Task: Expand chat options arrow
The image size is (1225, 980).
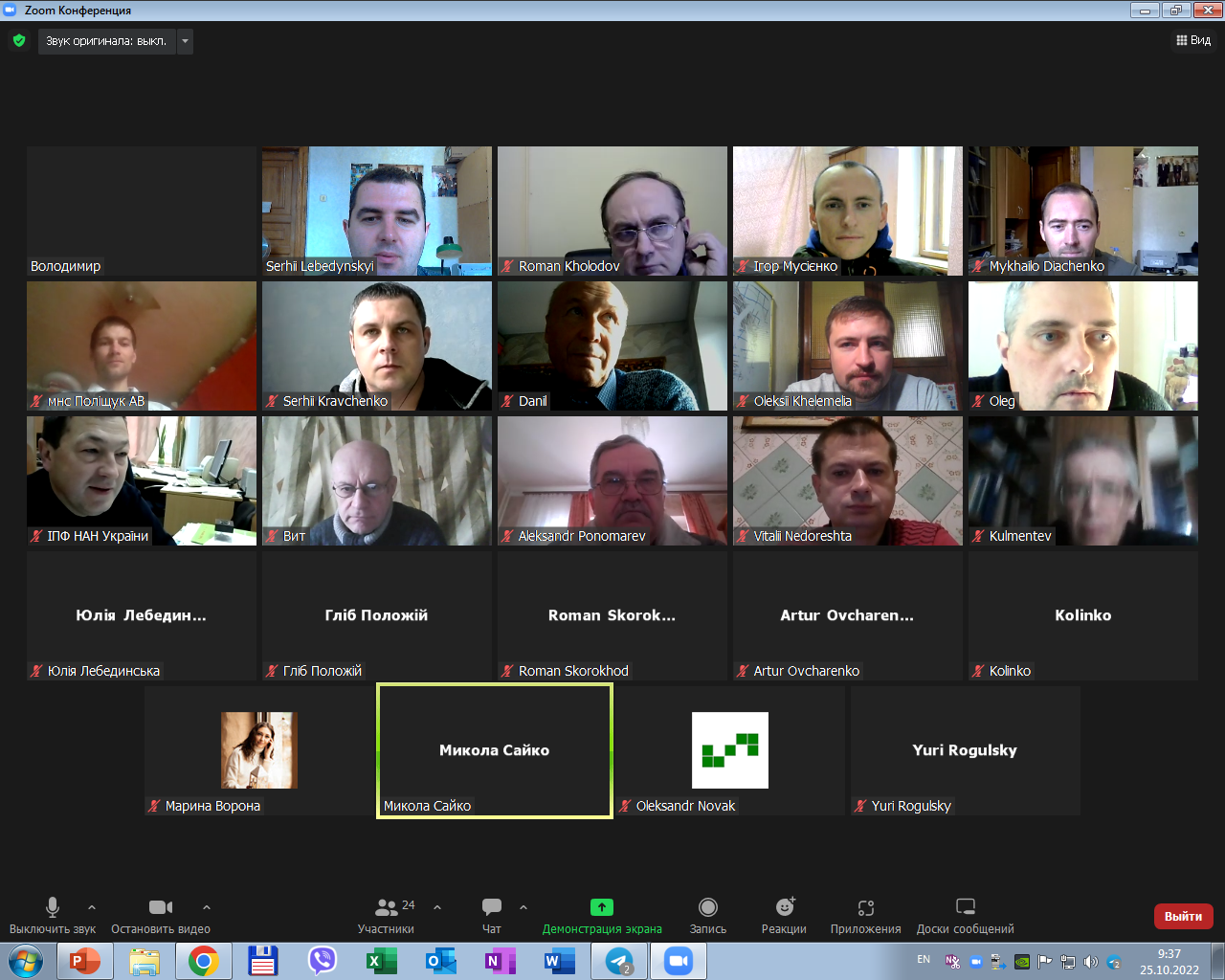Action: 523,907
